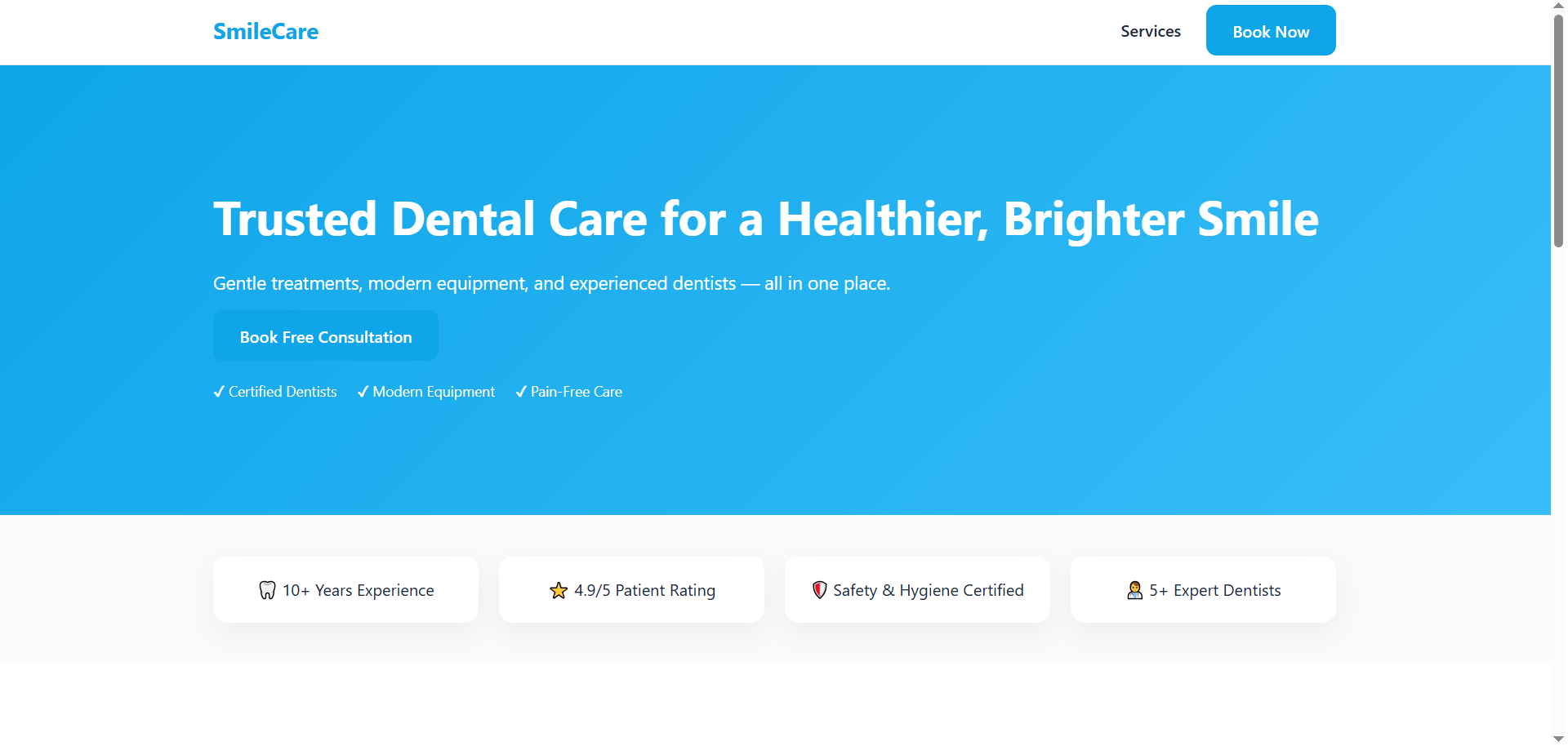Click the page scrollbar down arrow

(1558, 739)
